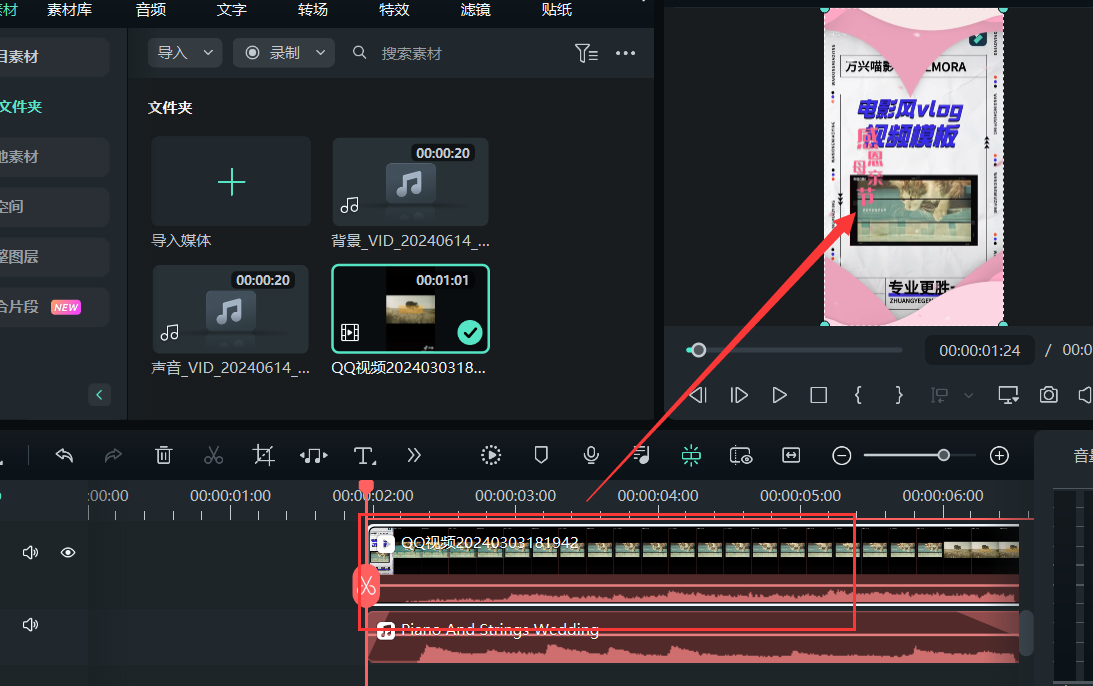Click the delete trash icon in the toolbar
This screenshot has width=1093, height=686.
click(x=163, y=455)
